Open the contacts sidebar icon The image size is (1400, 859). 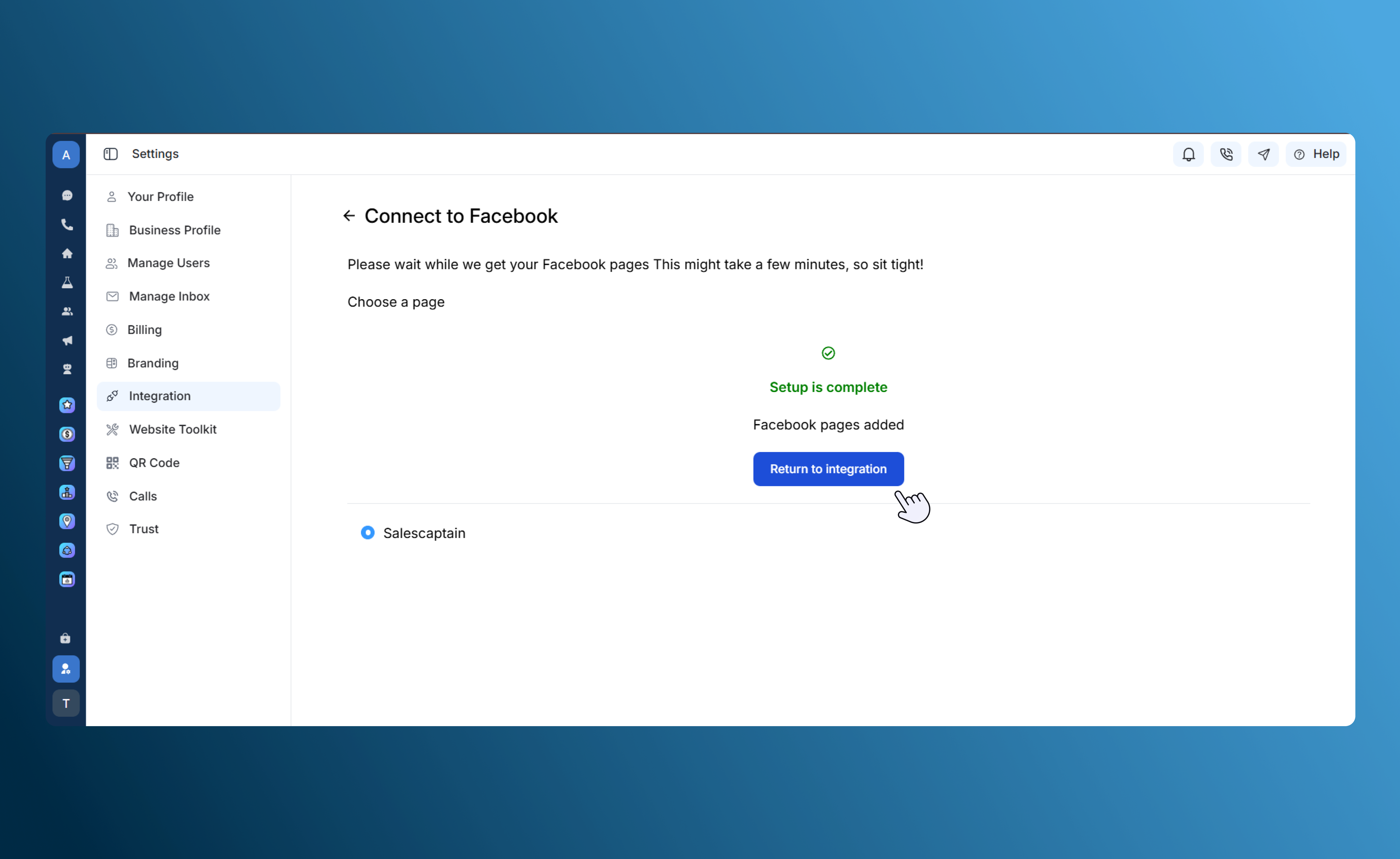coord(67,311)
